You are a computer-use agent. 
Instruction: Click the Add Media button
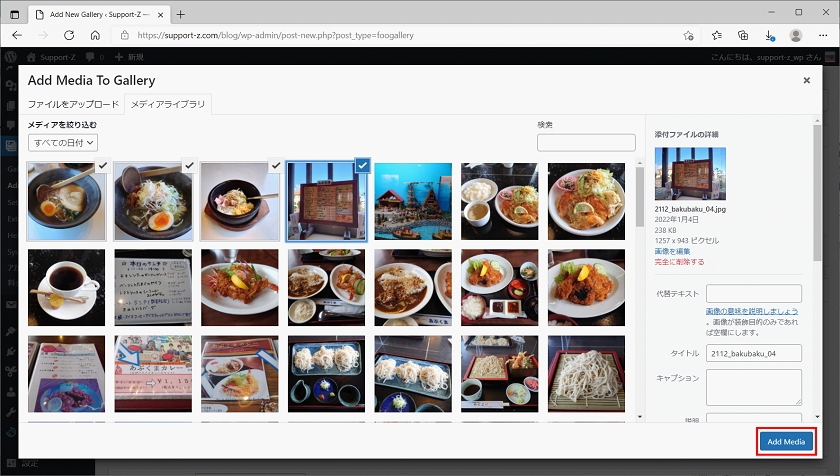point(786,441)
